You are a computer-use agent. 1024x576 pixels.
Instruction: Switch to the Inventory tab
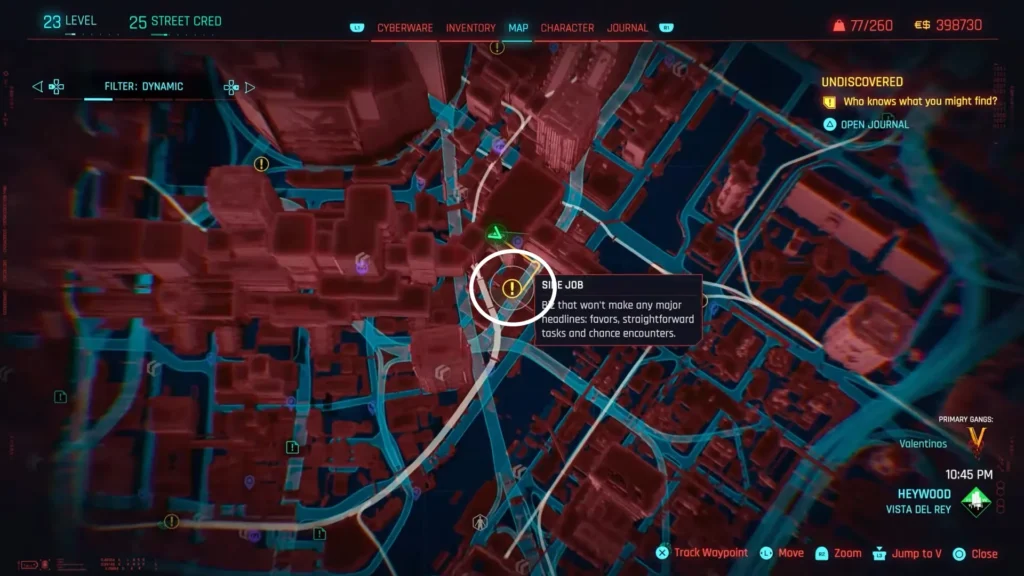point(469,28)
